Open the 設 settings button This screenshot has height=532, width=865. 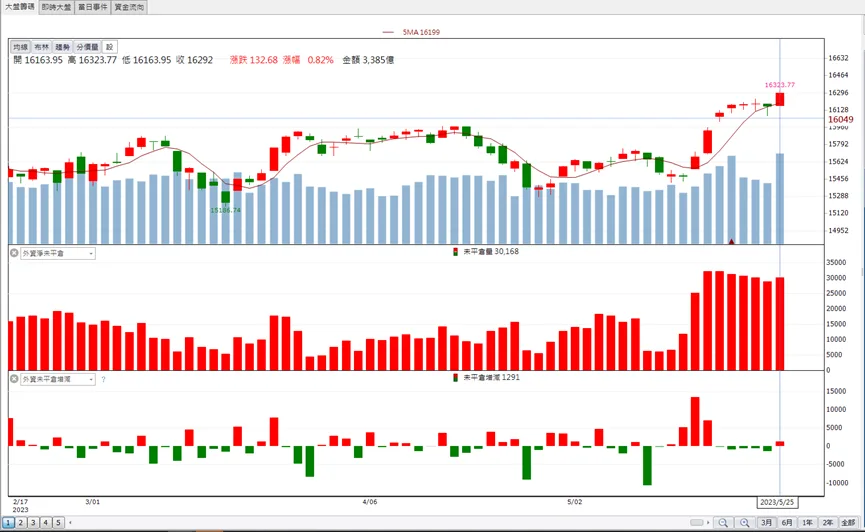click(109, 47)
